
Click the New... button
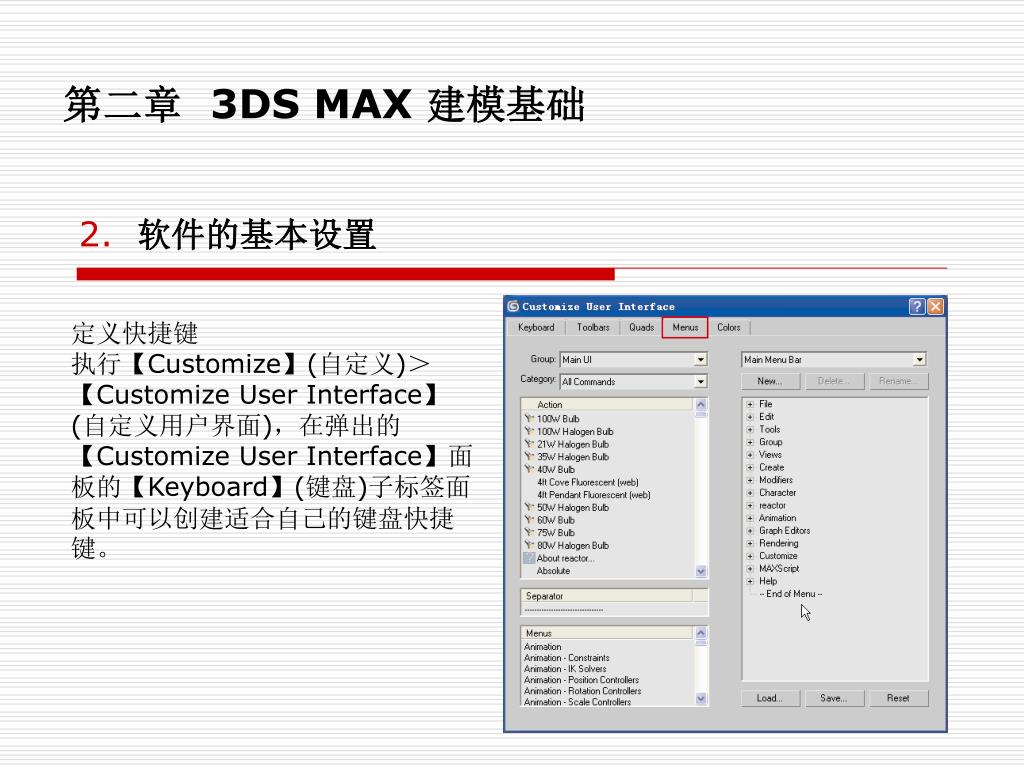click(770, 381)
